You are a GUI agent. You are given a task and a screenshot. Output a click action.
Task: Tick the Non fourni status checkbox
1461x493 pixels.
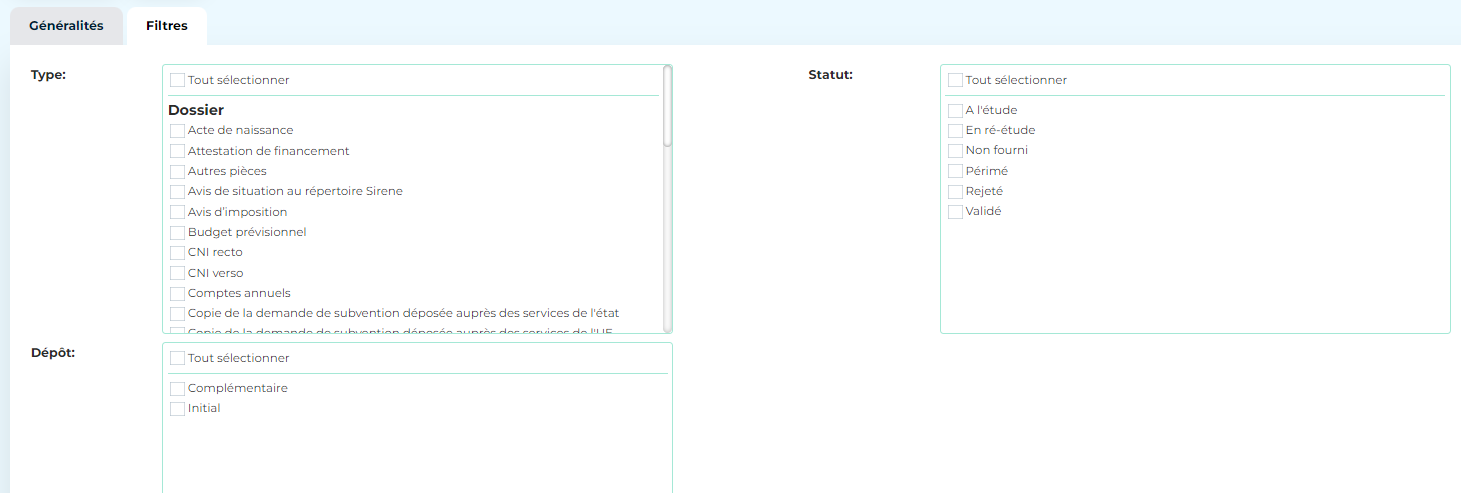(x=956, y=151)
